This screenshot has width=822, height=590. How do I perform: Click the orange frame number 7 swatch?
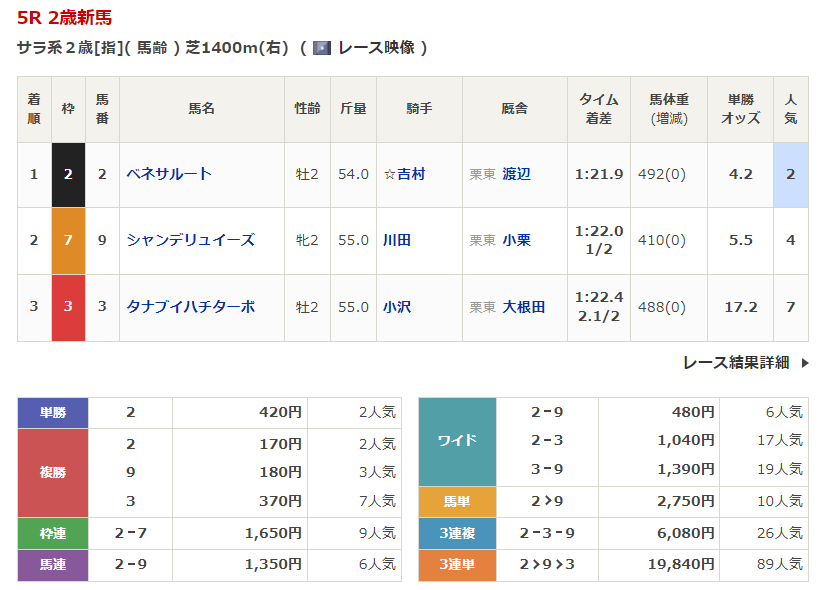coord(68,240)
